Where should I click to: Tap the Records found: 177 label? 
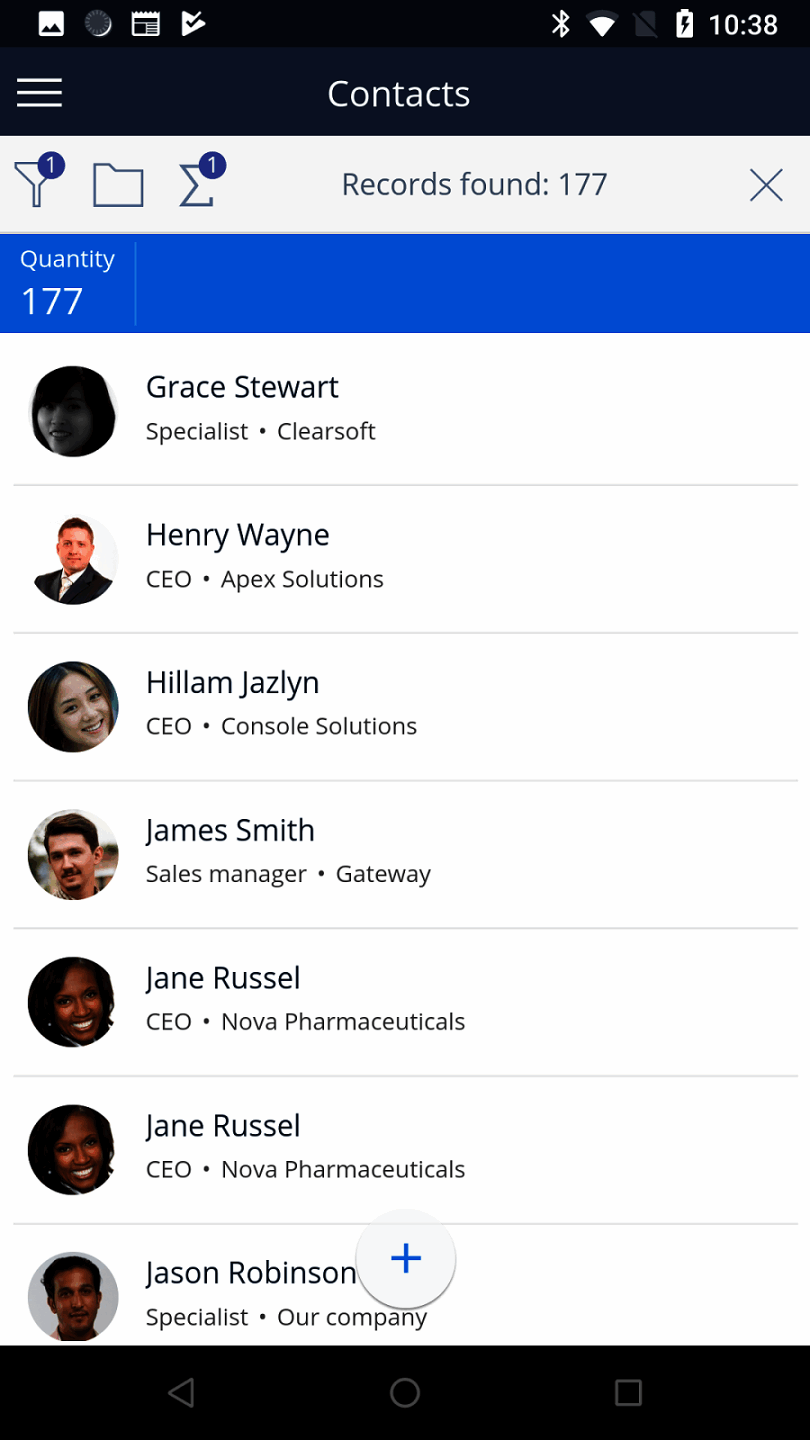point(474,185)
